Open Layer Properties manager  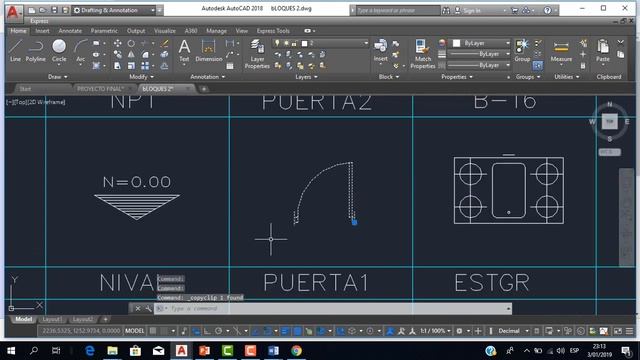257,54
